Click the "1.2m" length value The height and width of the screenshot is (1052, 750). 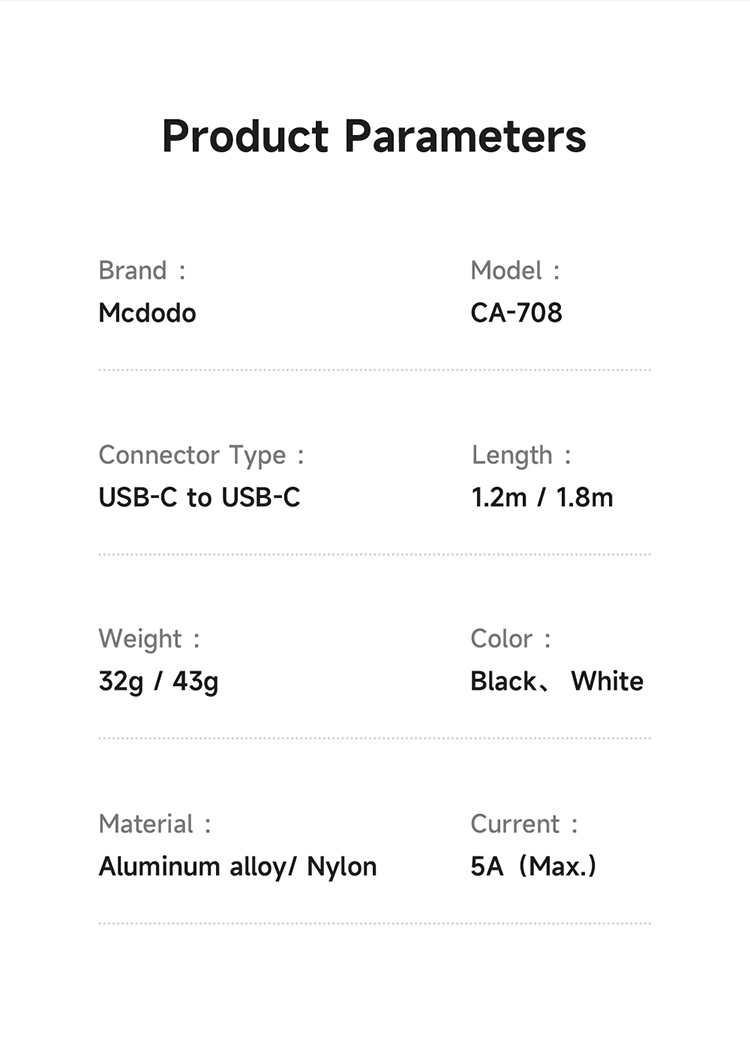(x=498, y=497)
